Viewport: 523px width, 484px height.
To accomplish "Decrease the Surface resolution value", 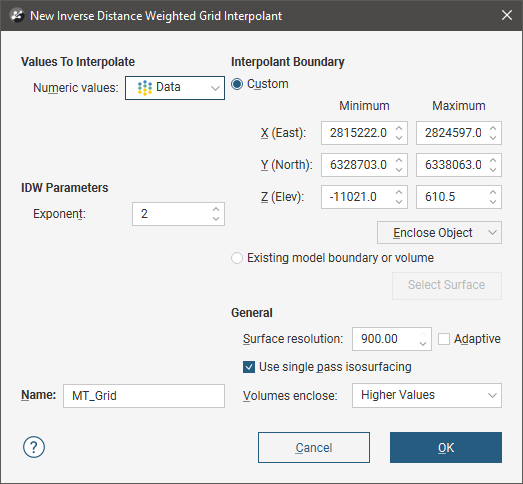I will pos(423,344).
